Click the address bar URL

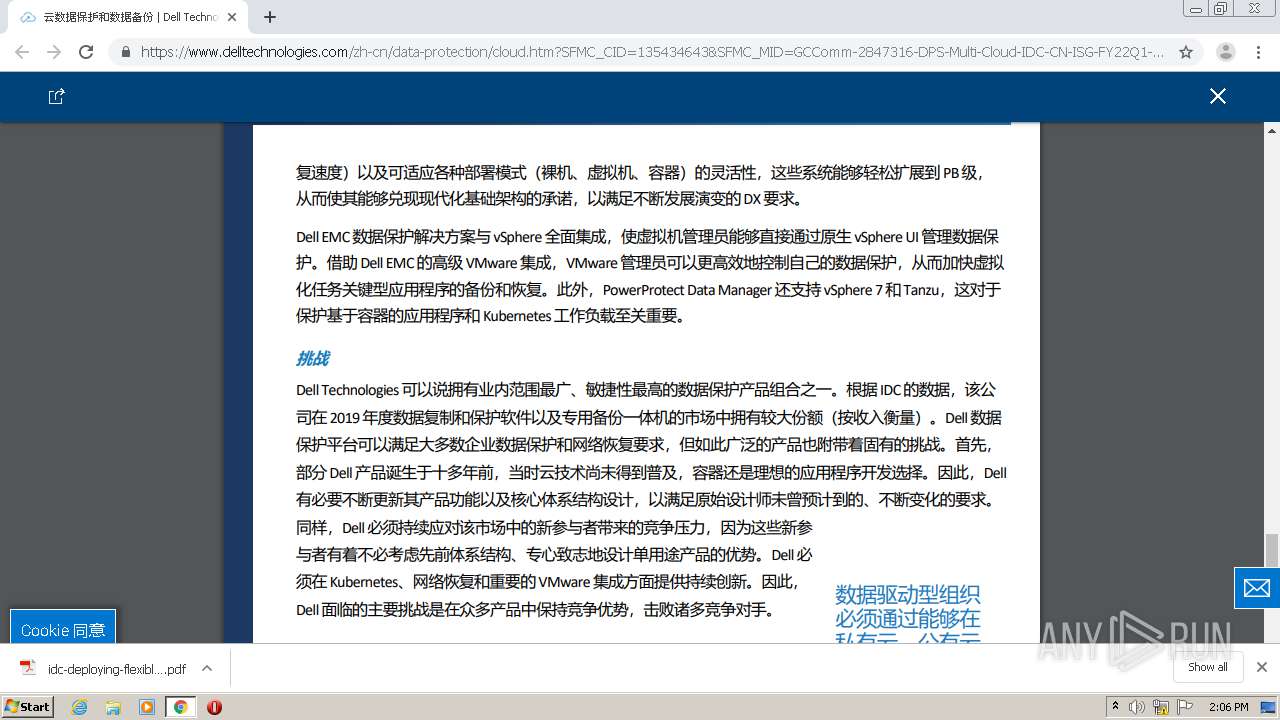pyautogui.click(x=652, y=52)
